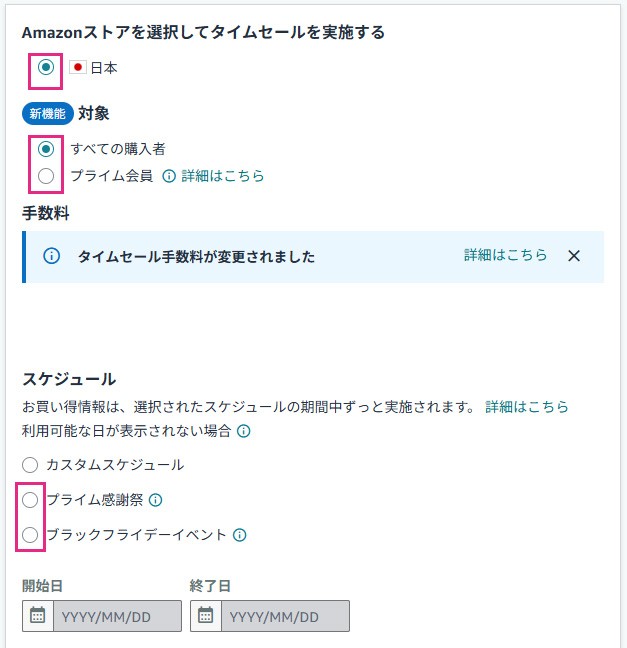627x648 pixels.
Task: Click info icon beside 利用可能な日が表示されない場合
Action: 243,432
